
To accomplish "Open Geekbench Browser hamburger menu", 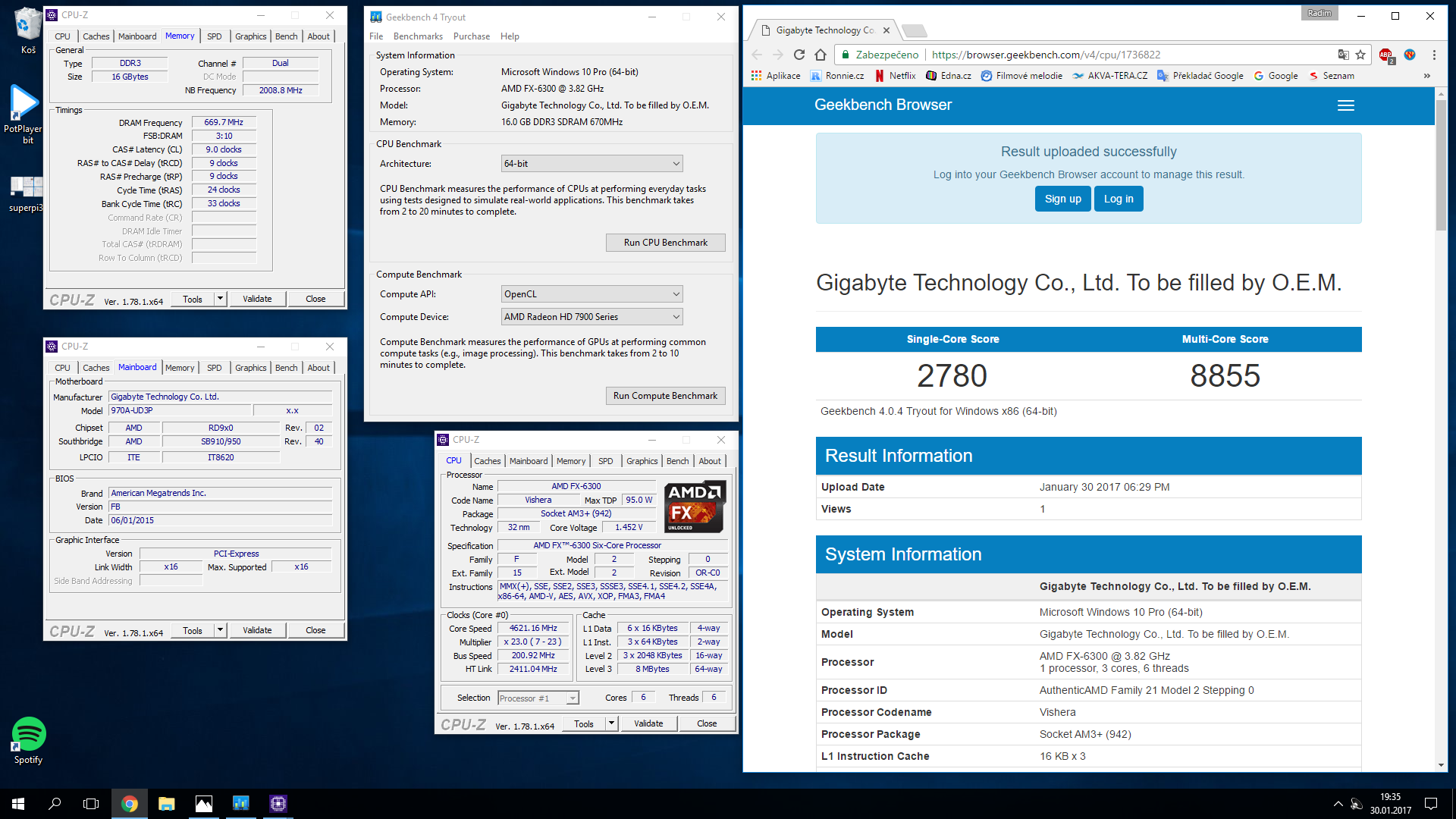I will click(1346, 105).
